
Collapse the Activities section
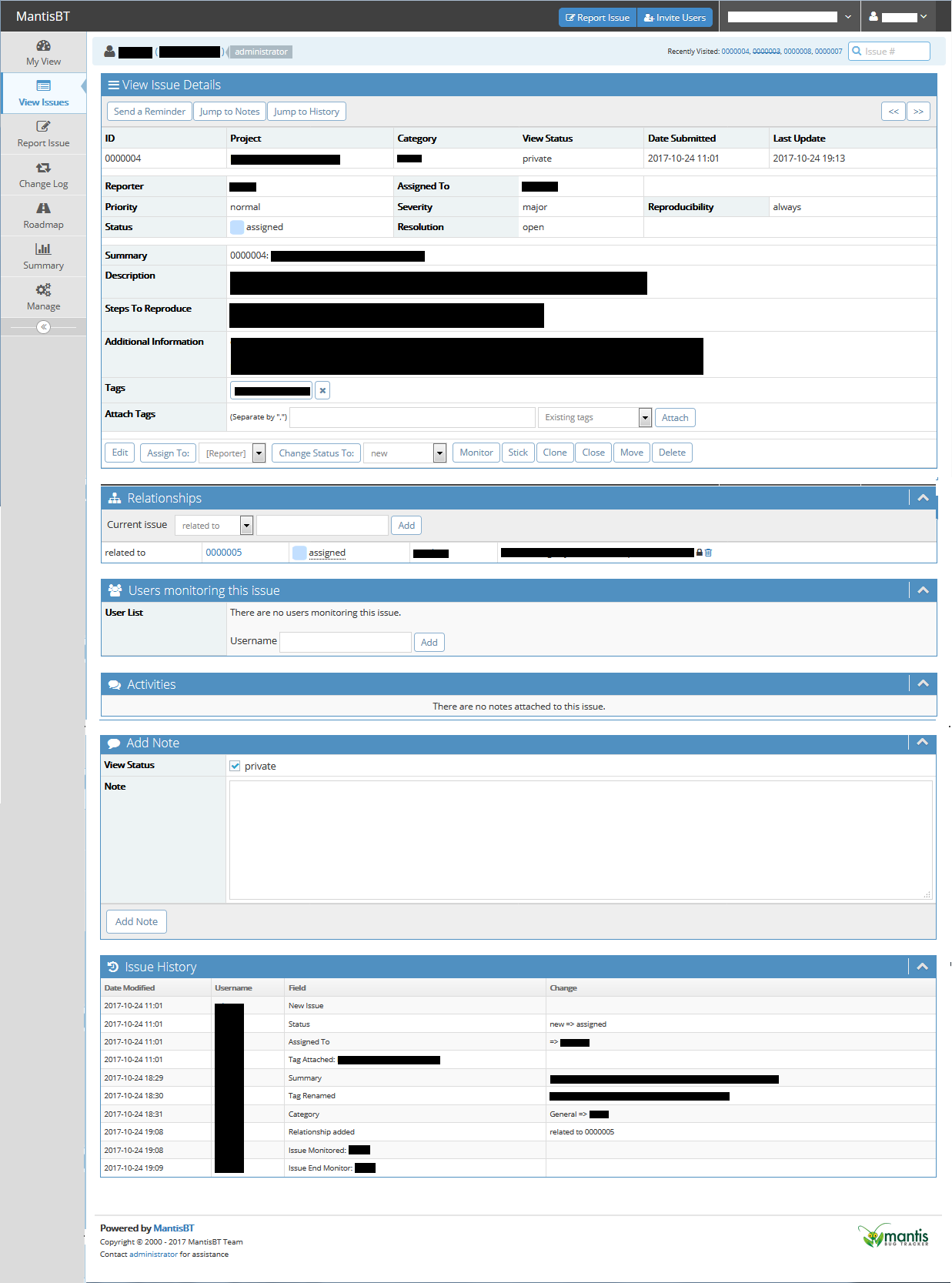point(923,683)
